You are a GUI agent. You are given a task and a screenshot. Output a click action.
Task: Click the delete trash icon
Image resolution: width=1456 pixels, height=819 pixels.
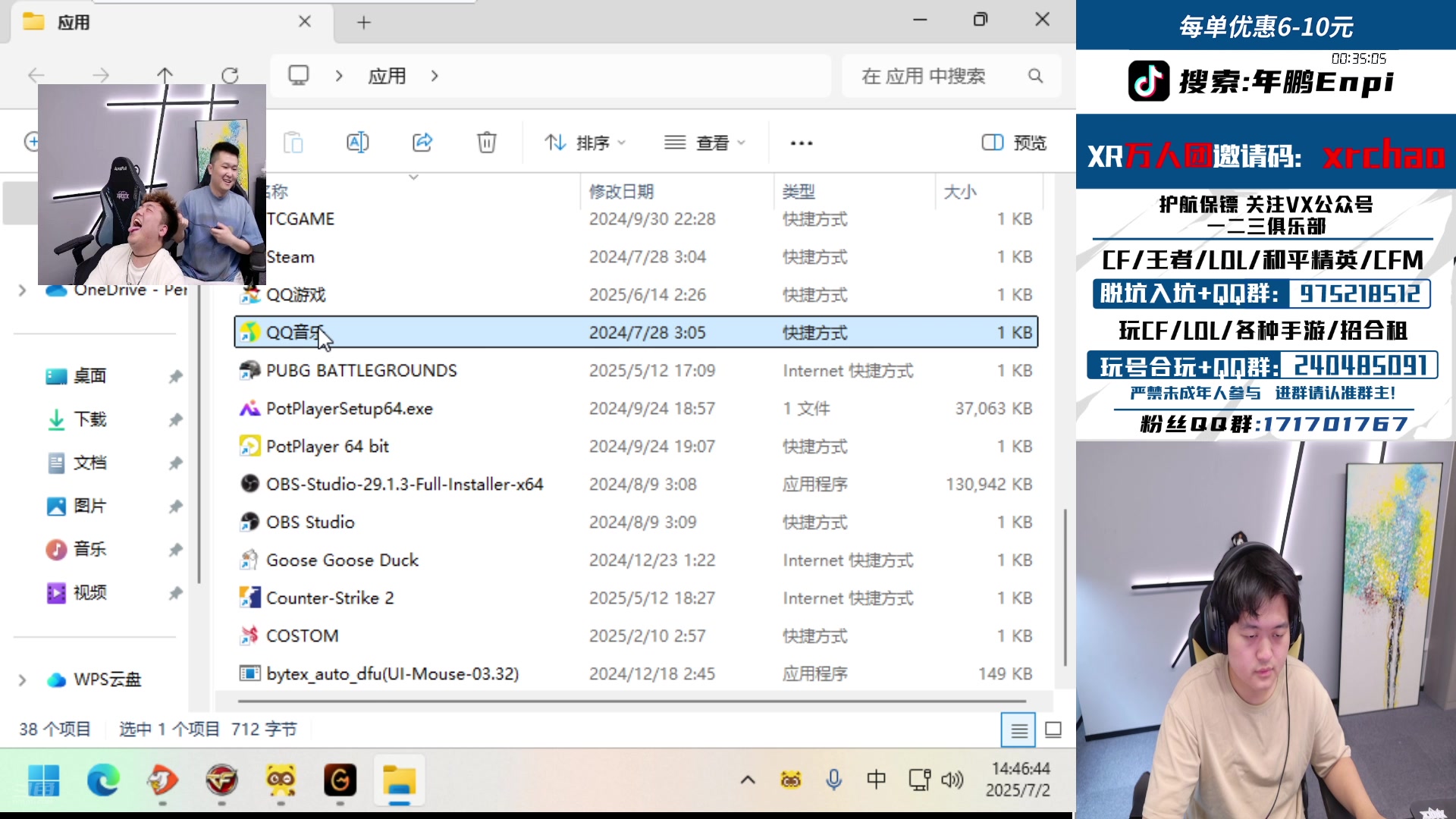487,142
